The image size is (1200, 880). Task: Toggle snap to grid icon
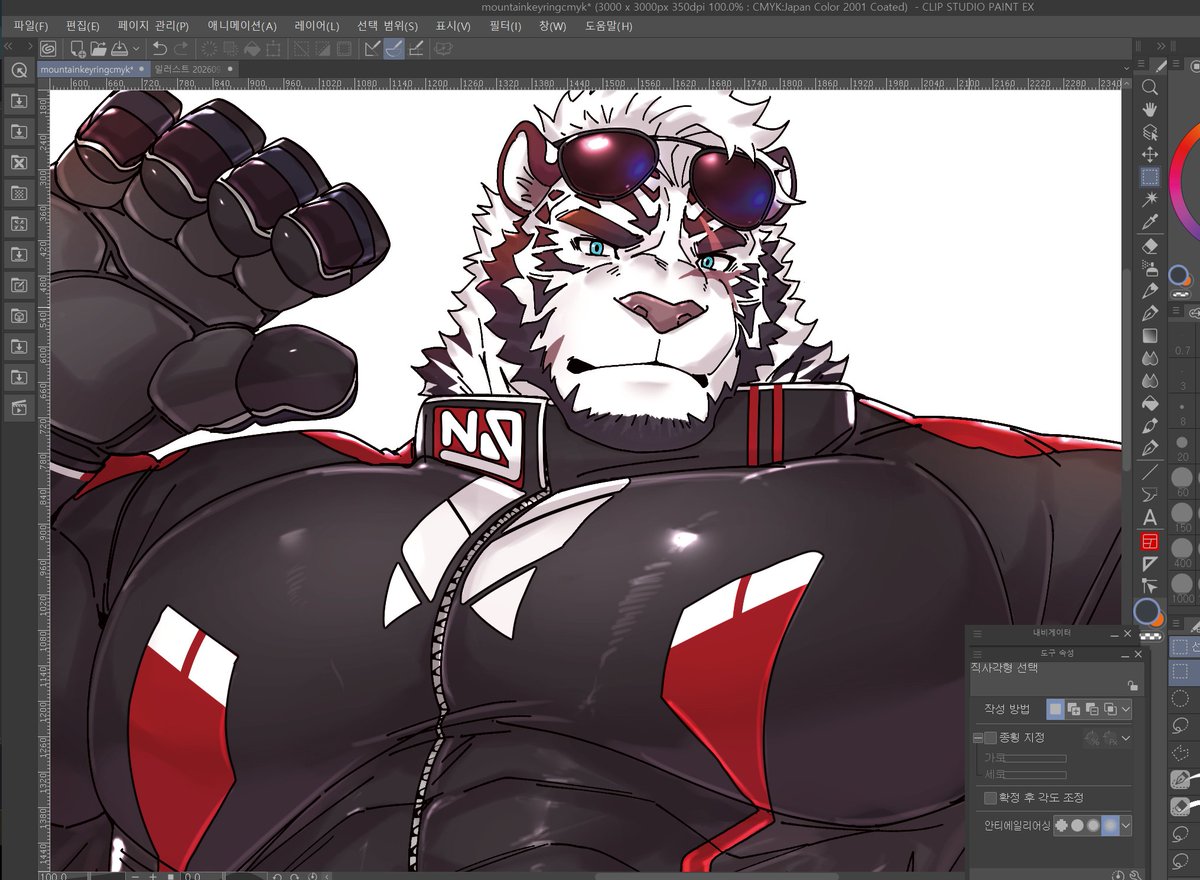416,48
